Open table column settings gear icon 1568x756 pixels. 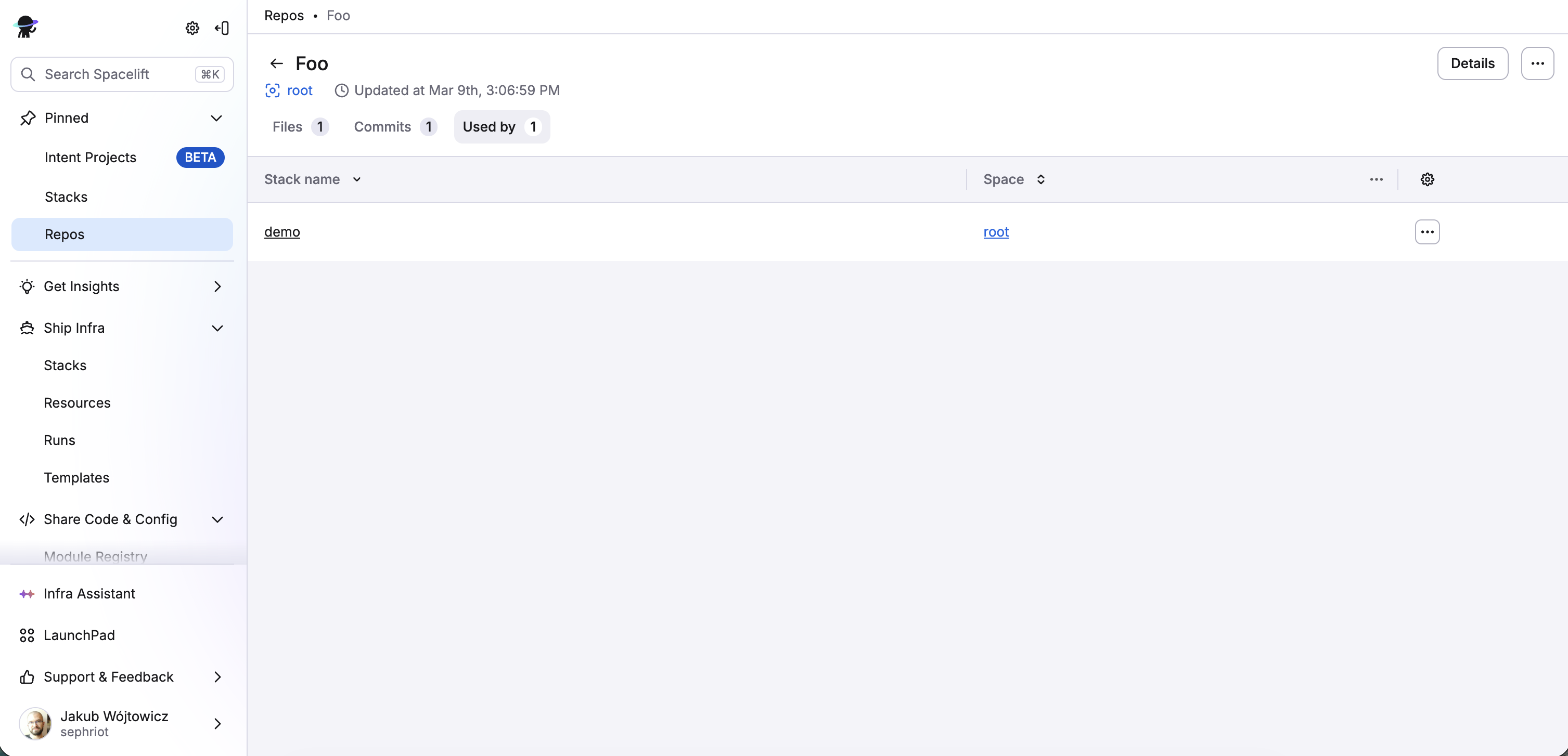(1427, 179)
